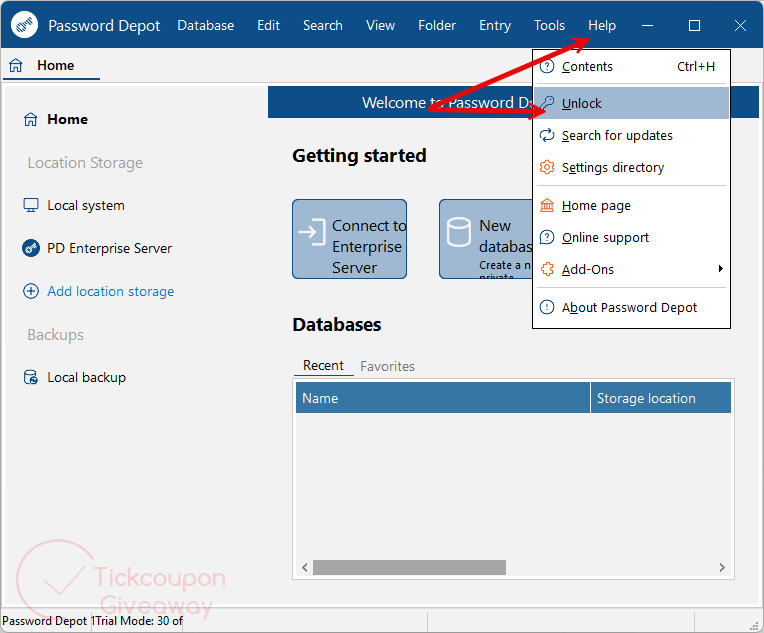Choose Contents from the Help menu

tap(631, 67)
